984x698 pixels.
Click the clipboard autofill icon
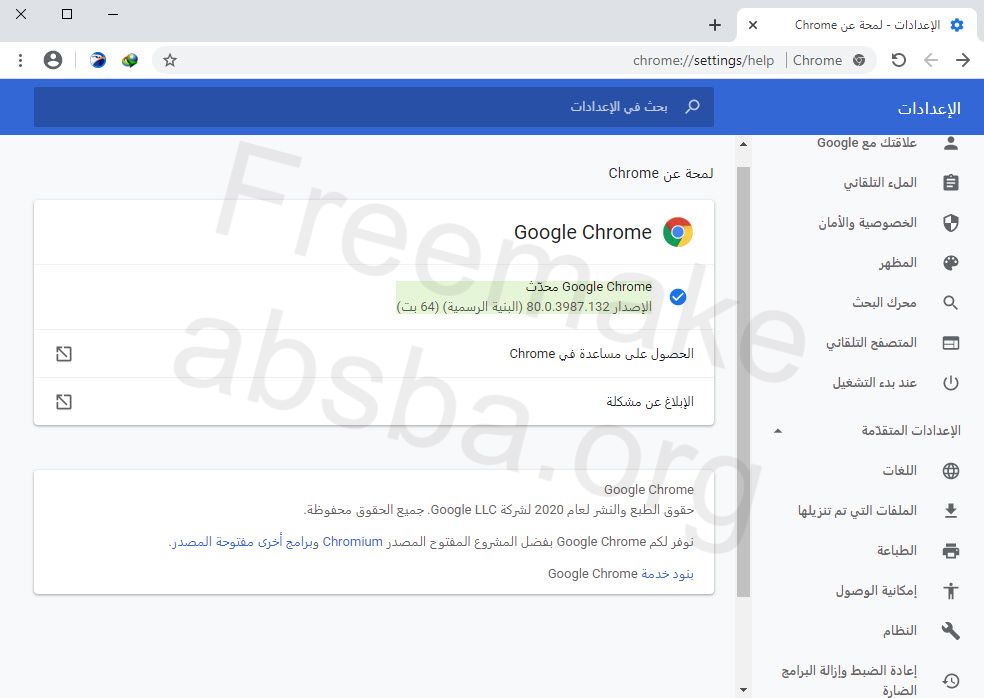pos(951,183)
